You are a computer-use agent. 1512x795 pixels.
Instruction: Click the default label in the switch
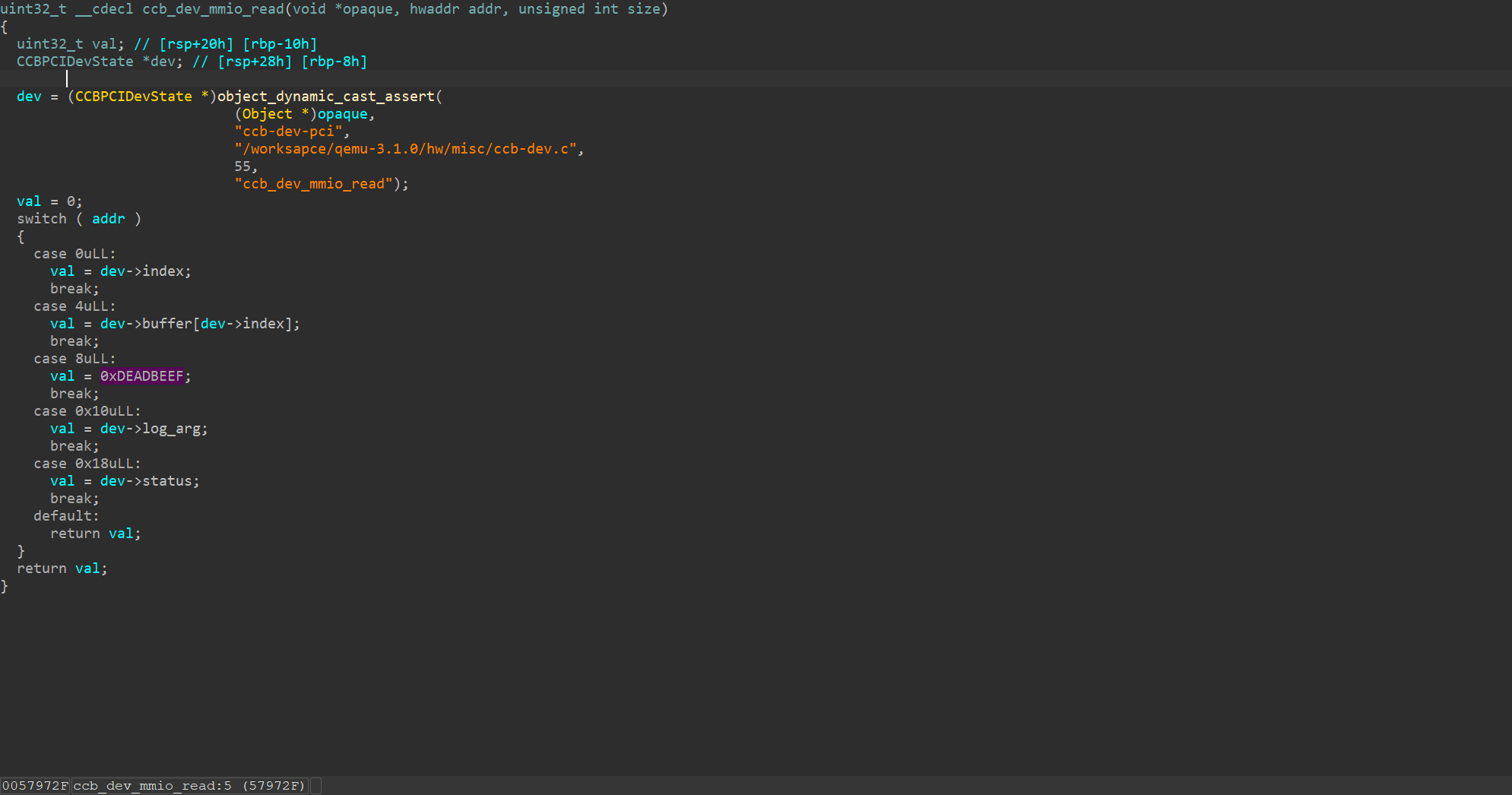point(65,516)
